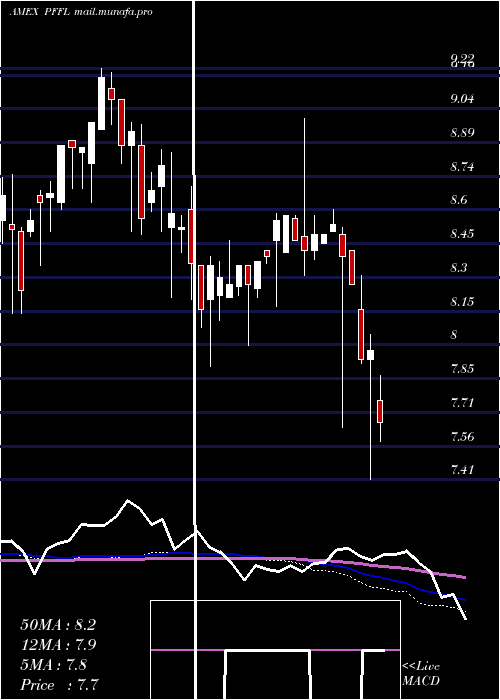
Task: Click the AMEX PFFL chart title
Action: tap(40, 12)
